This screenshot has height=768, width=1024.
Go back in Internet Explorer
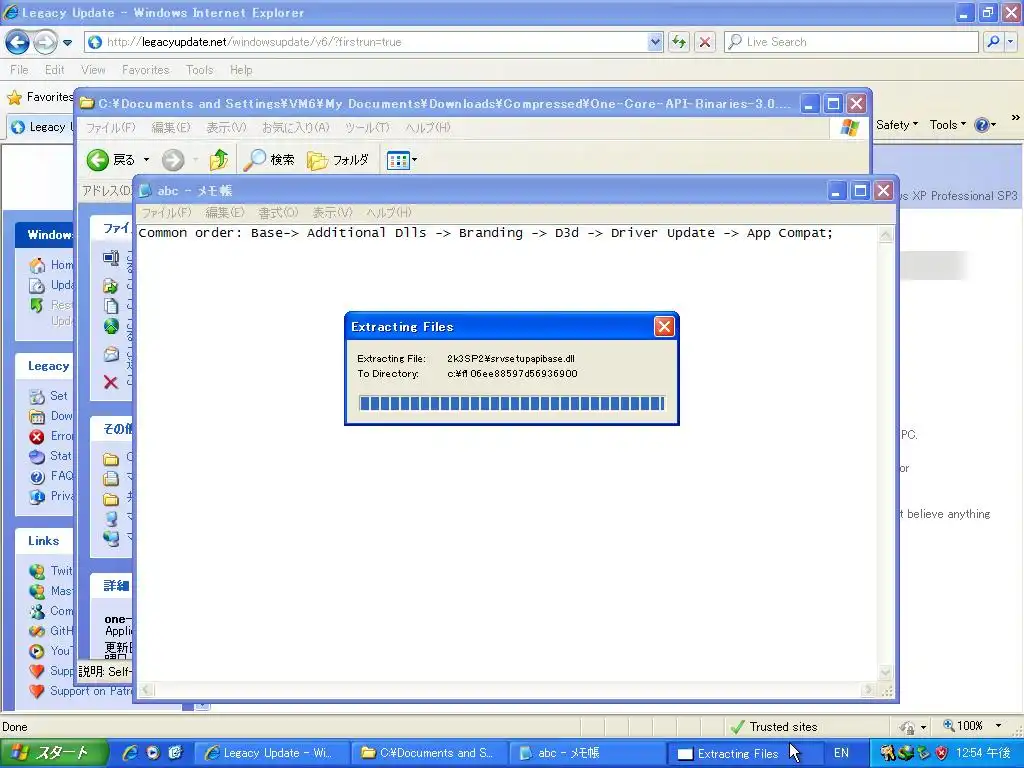18,42
